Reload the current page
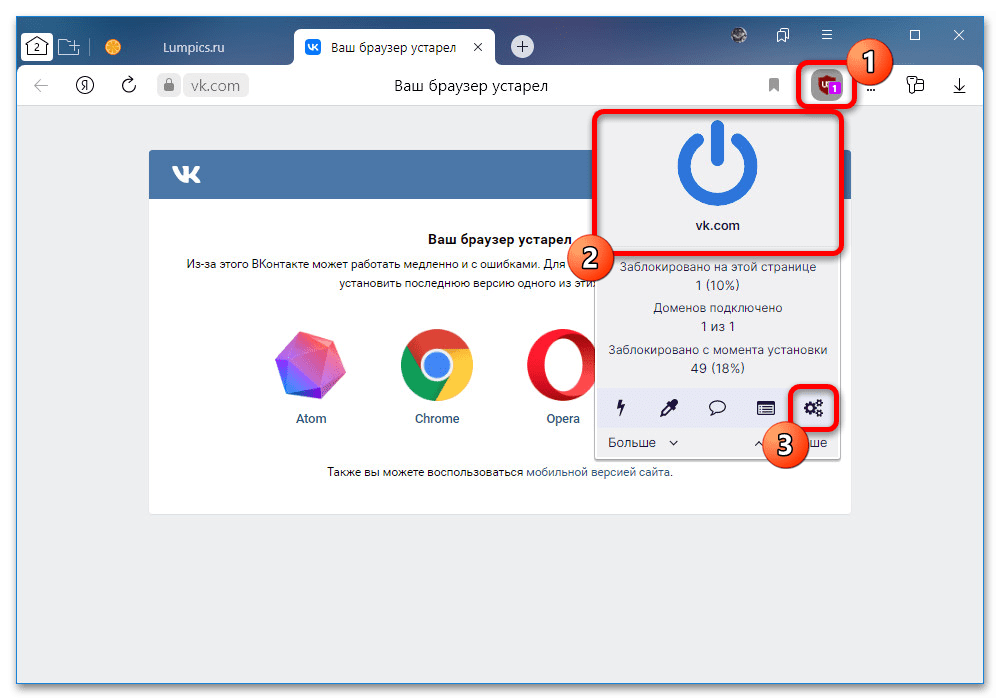Image resolution: width=1000 pixels, height=700 pixels. click(129, 85)
